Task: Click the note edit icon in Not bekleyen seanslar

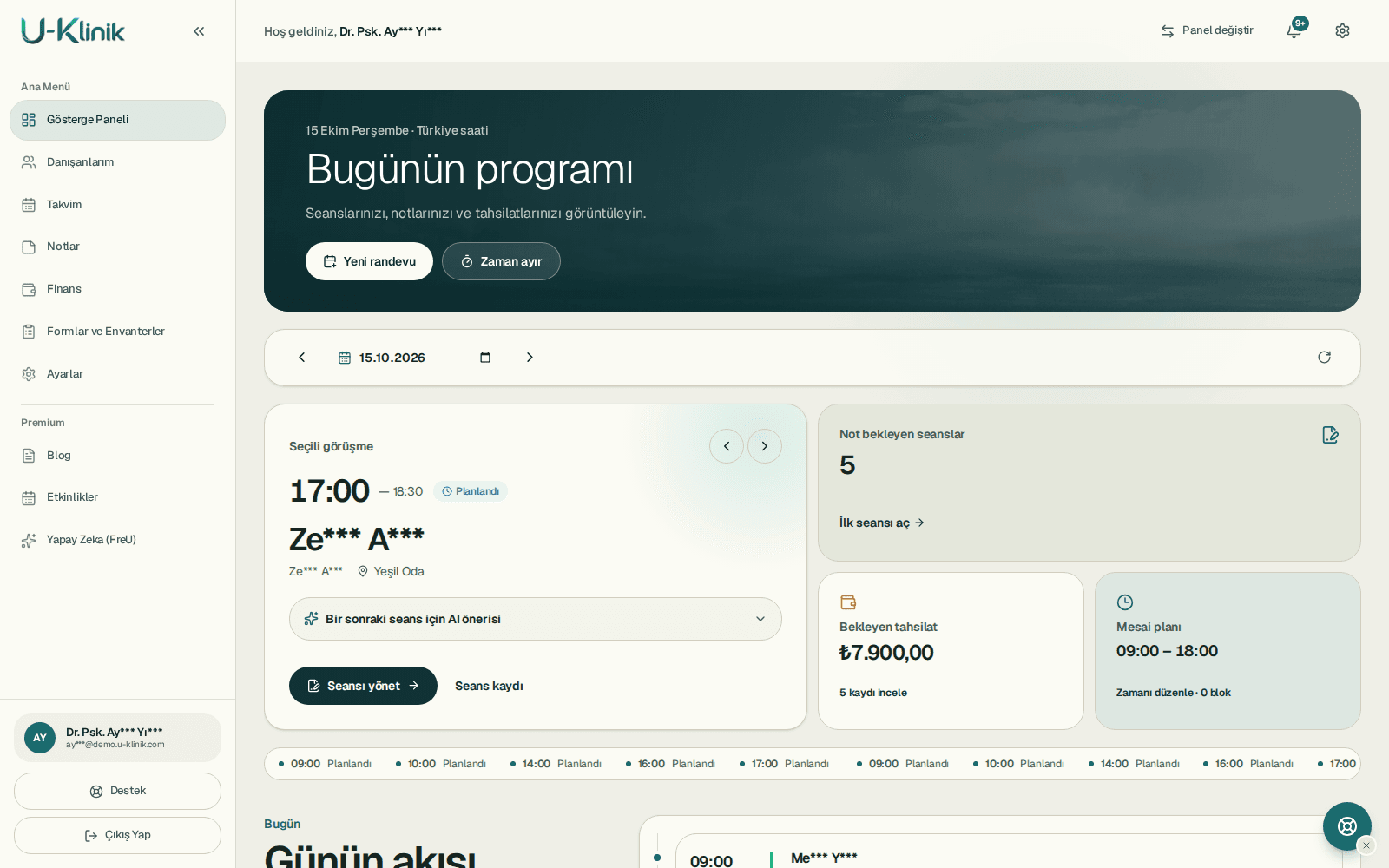Action: click(1330, 435)
